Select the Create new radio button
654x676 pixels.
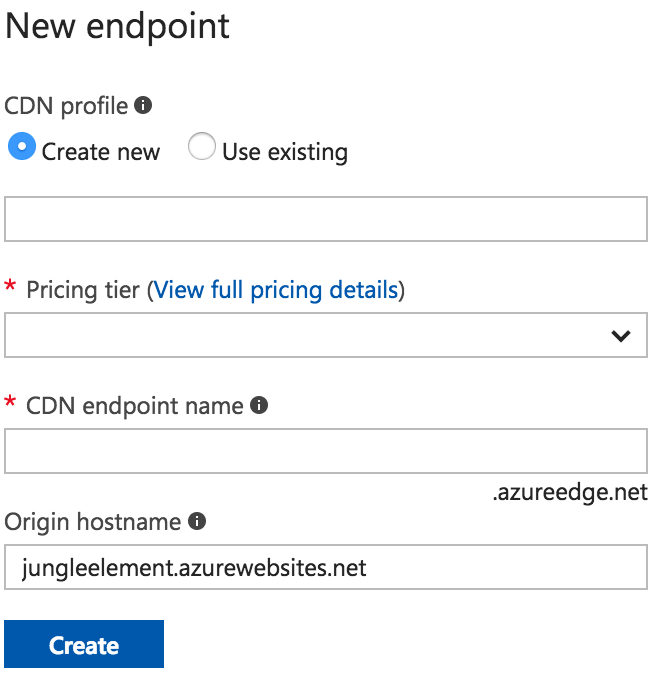coord(22,146)
